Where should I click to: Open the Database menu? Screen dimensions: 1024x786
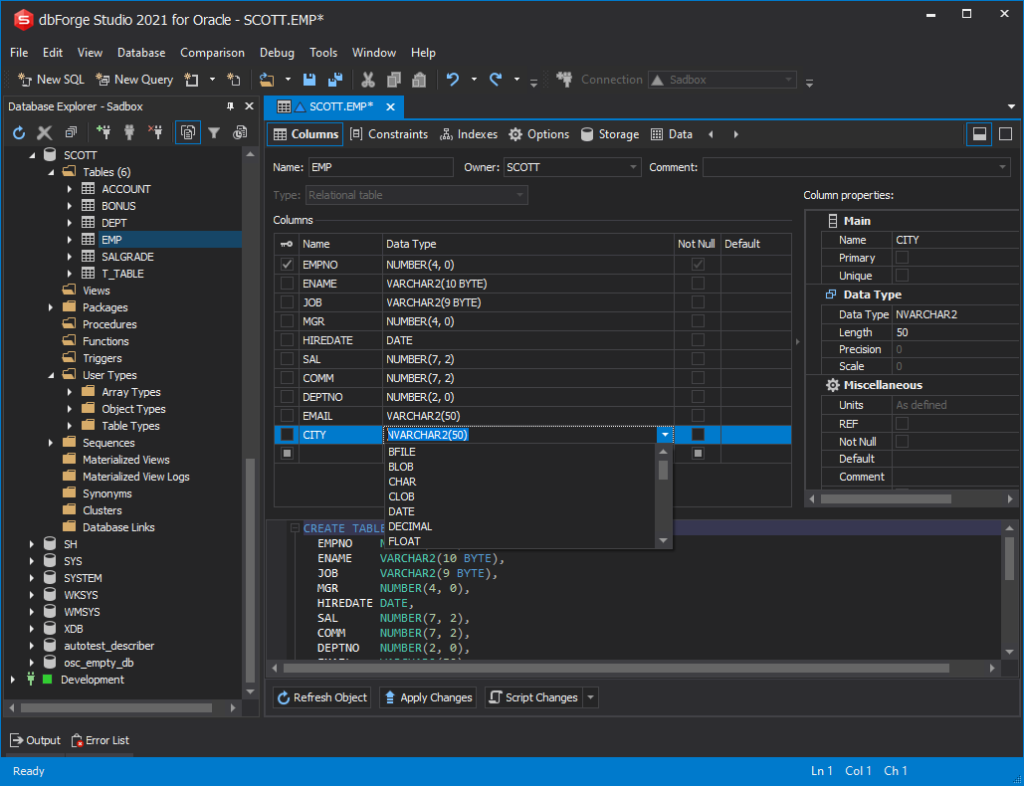141,52
